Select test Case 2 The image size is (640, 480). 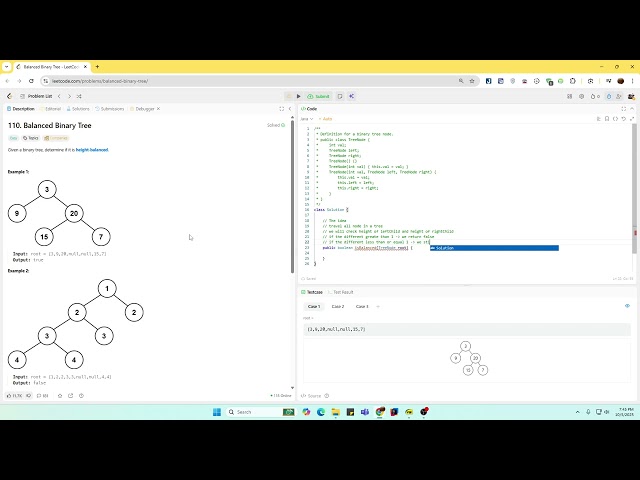338,307
